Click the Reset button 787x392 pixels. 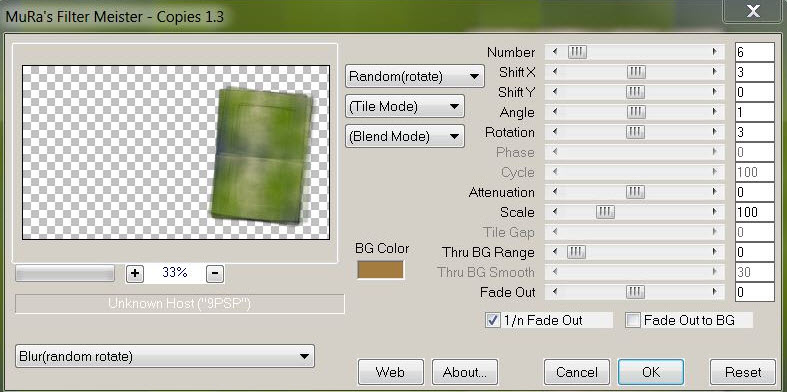coord(743,372)
